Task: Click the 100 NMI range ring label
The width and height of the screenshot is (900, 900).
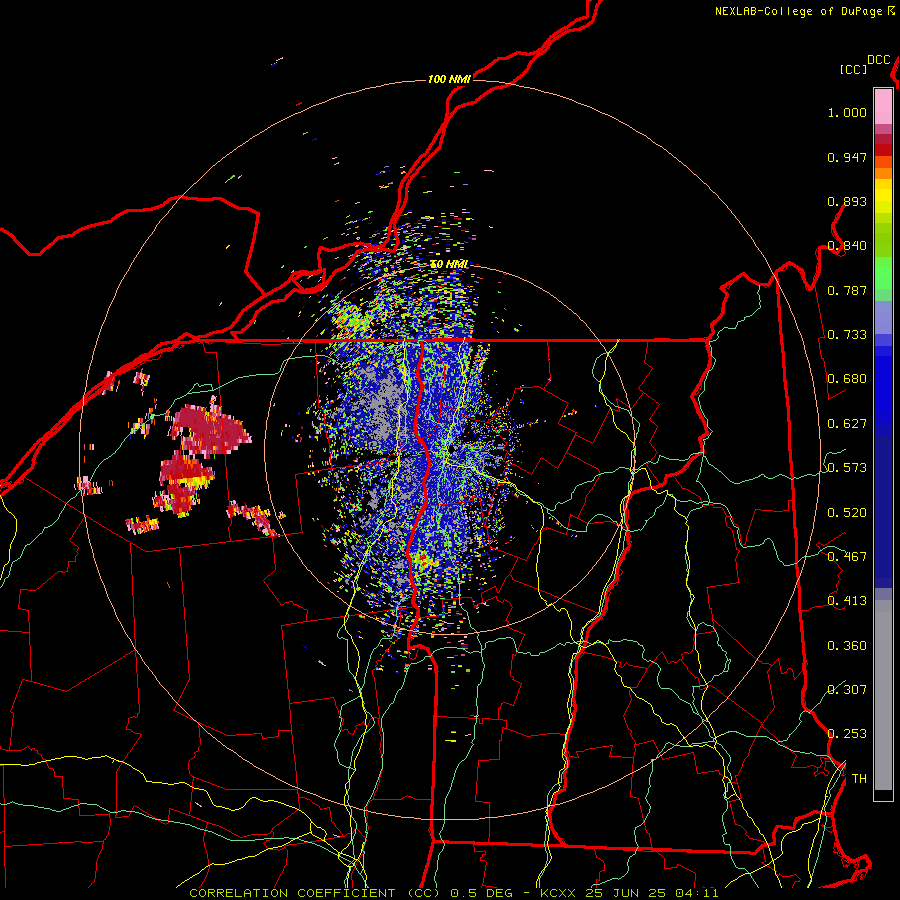Action: (x=449, y=79)
